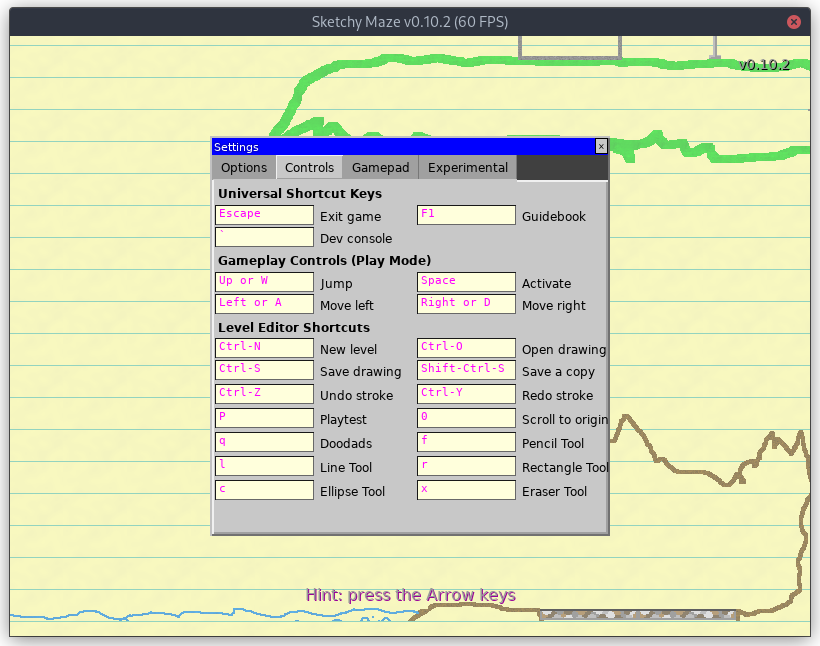Switch to the Options tab
This screenshot has width=820, height=646.
click(x=244, y=168)
